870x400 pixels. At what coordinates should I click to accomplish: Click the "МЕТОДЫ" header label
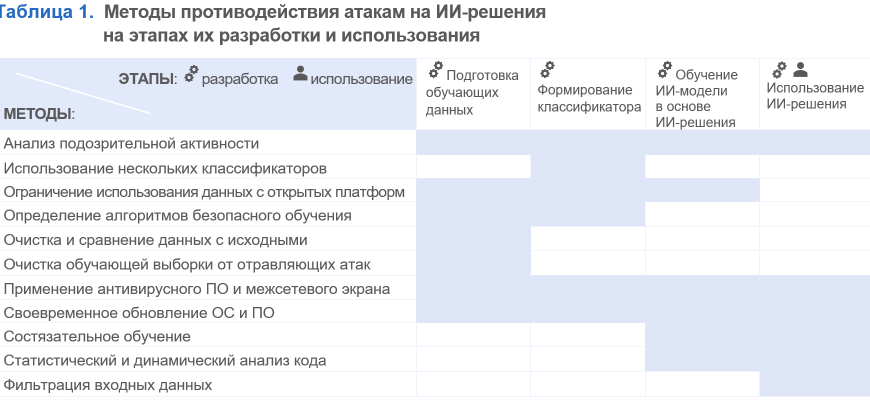[39, 114]
